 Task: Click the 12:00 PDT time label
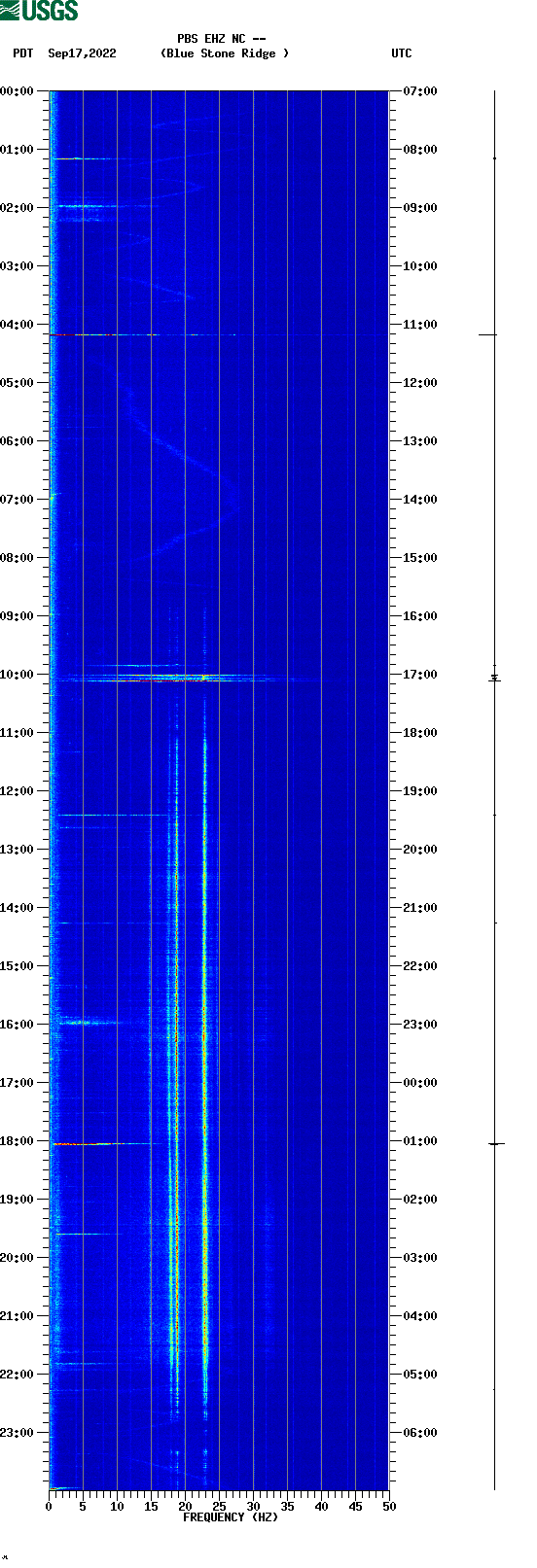pos(18,791)
